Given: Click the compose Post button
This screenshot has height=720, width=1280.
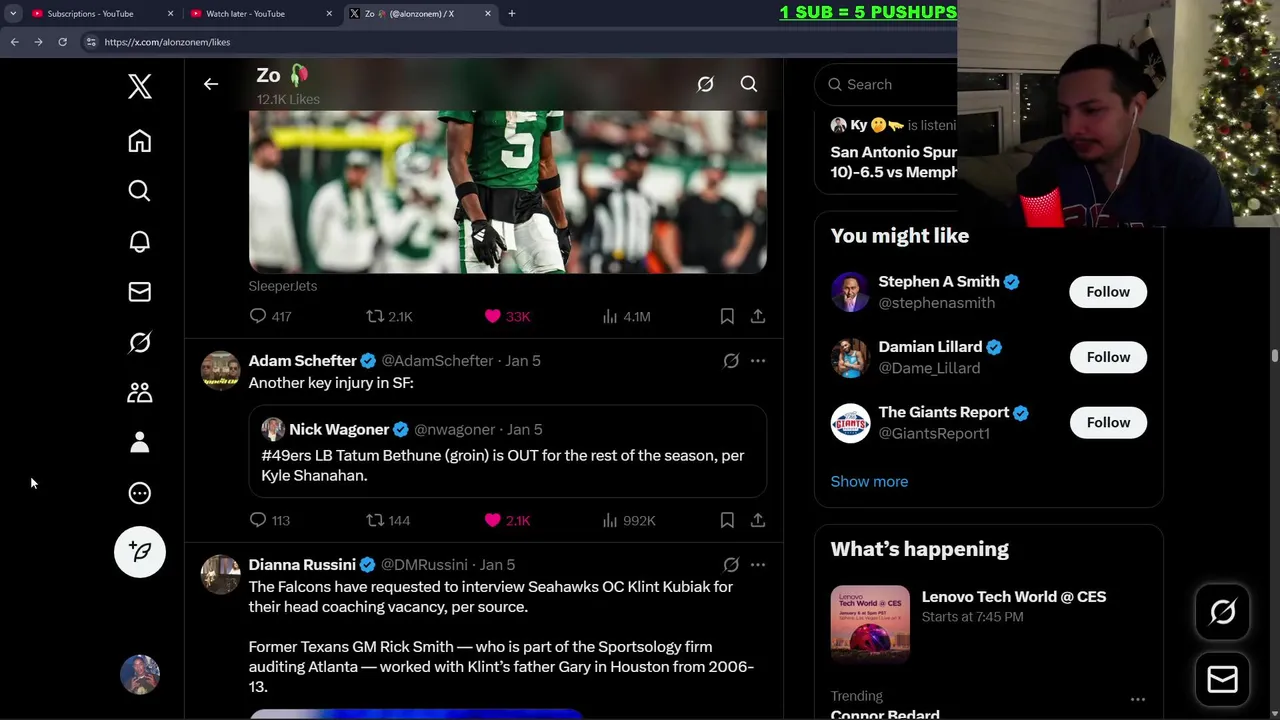Looking at the screenshot, I should click(x=140, y=552).
